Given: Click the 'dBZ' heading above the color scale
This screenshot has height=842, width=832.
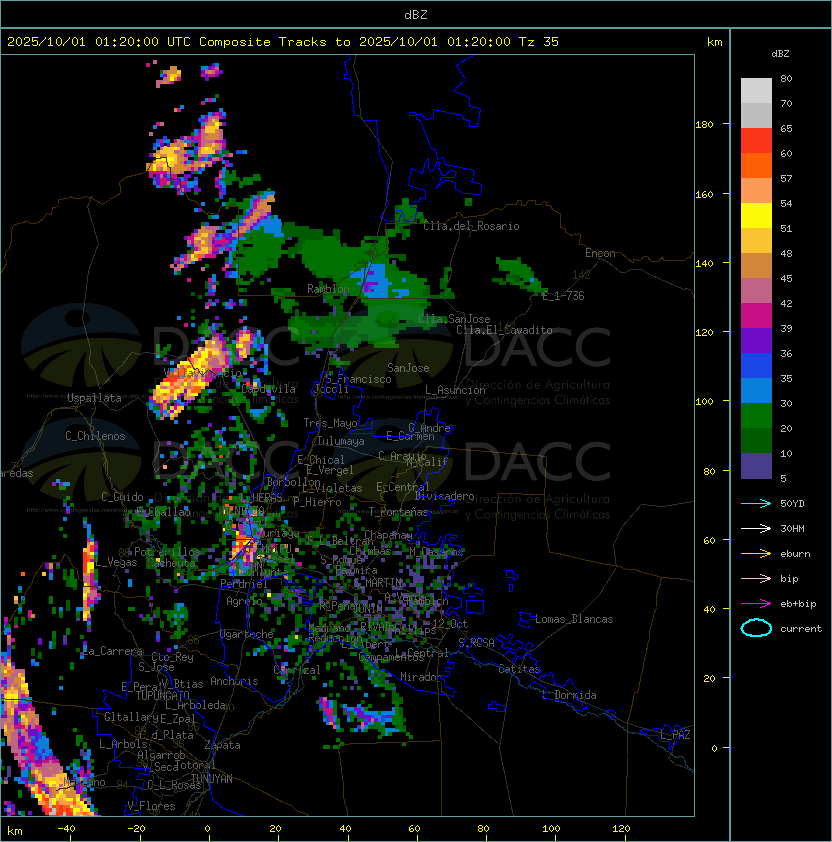Looking at the screenshot, I should [780, 54].
